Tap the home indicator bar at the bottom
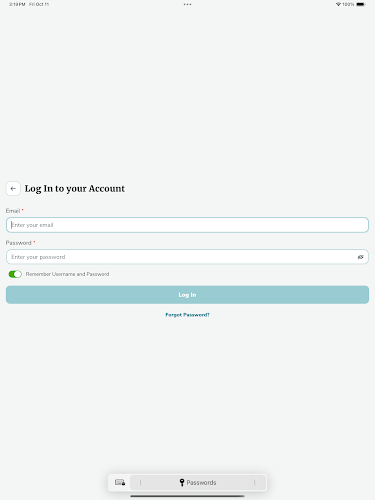This screenshot has width=375, height=500. [x=187, y=496]
